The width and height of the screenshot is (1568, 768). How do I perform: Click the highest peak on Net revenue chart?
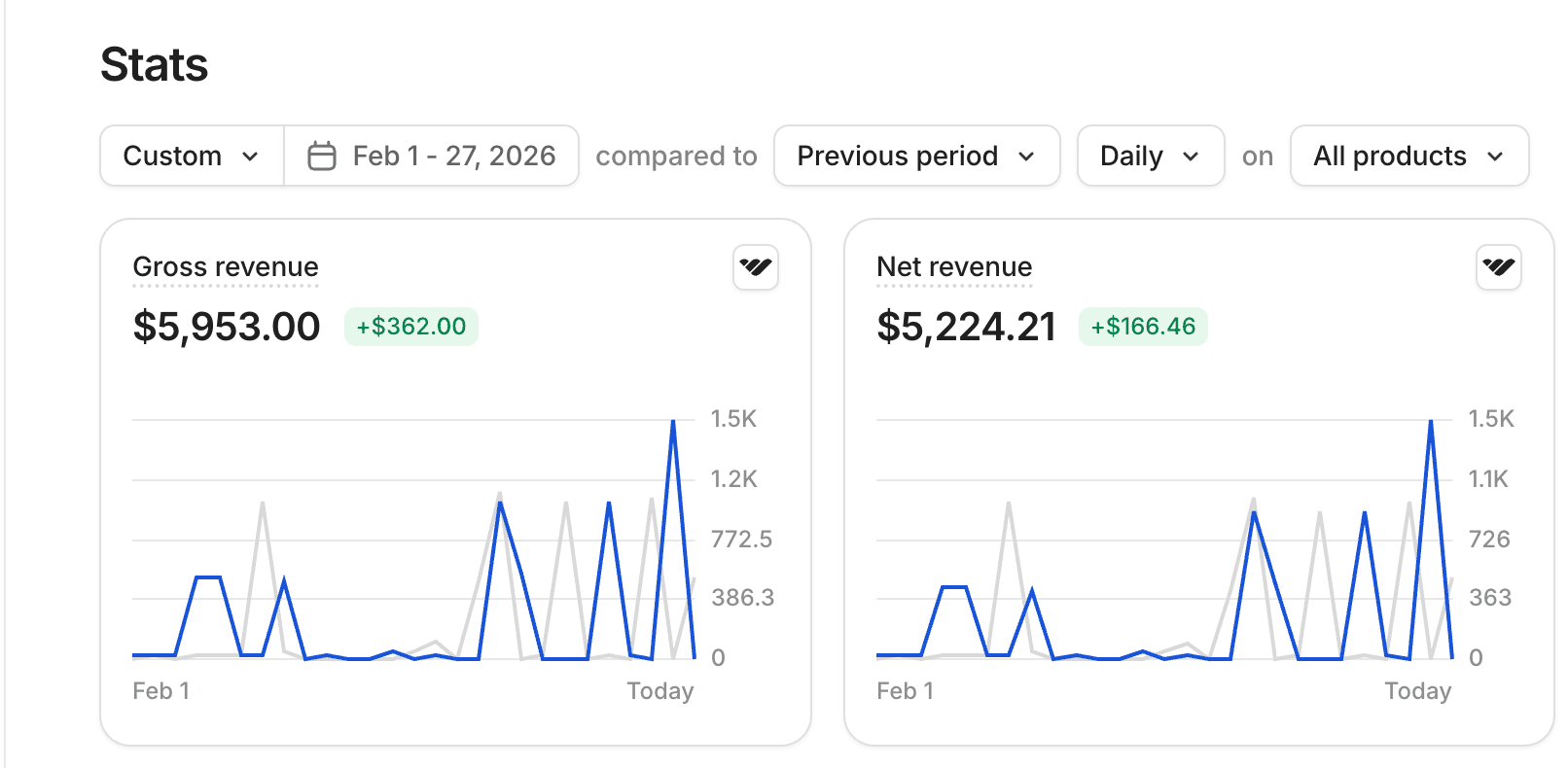click(x=1431, y=423)
